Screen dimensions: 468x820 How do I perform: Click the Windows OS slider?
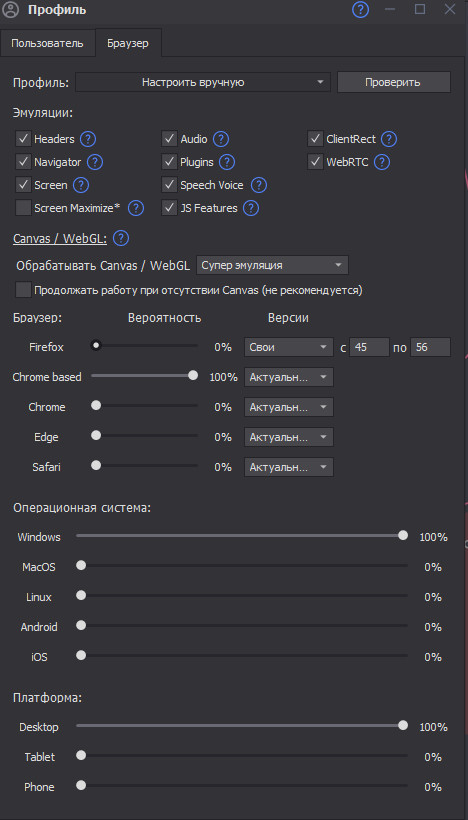(242, 535)
